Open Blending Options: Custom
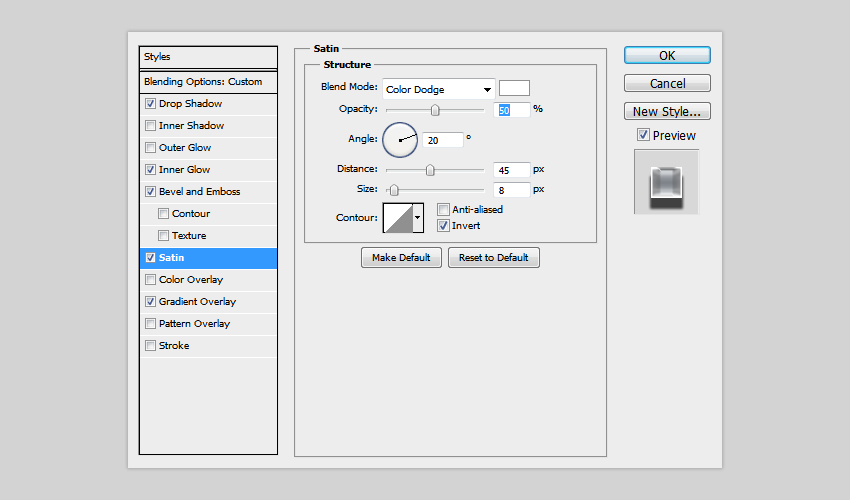This screenshot has width=850, height=500. coord(208,82)
